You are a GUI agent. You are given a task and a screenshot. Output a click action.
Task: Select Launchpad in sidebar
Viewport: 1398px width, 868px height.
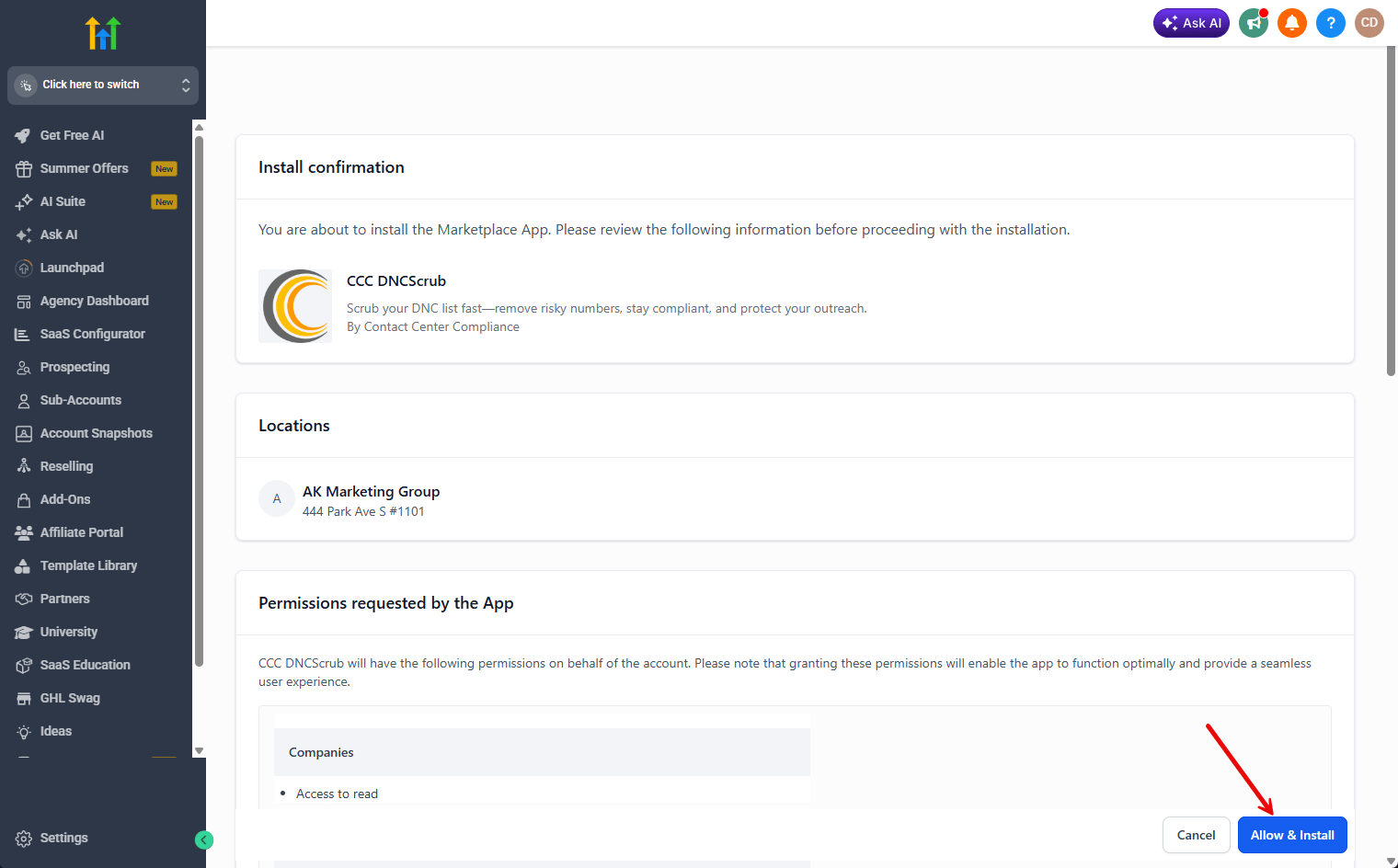coord(72,268)
